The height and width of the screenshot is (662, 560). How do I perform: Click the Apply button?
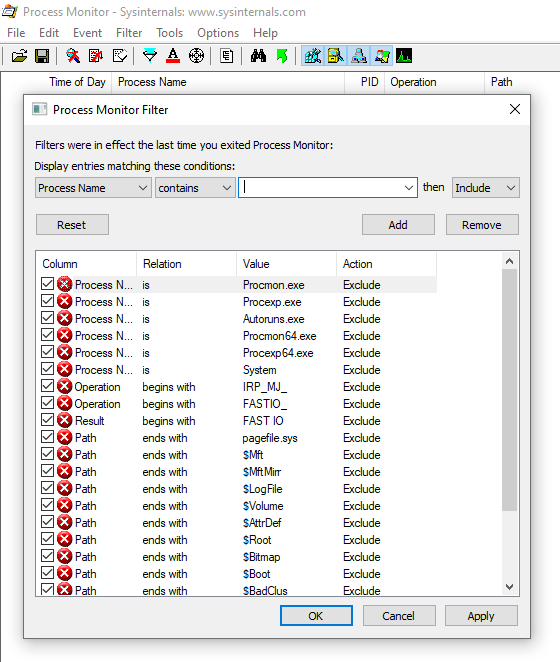pyautogui.click(x=481, y=616)
